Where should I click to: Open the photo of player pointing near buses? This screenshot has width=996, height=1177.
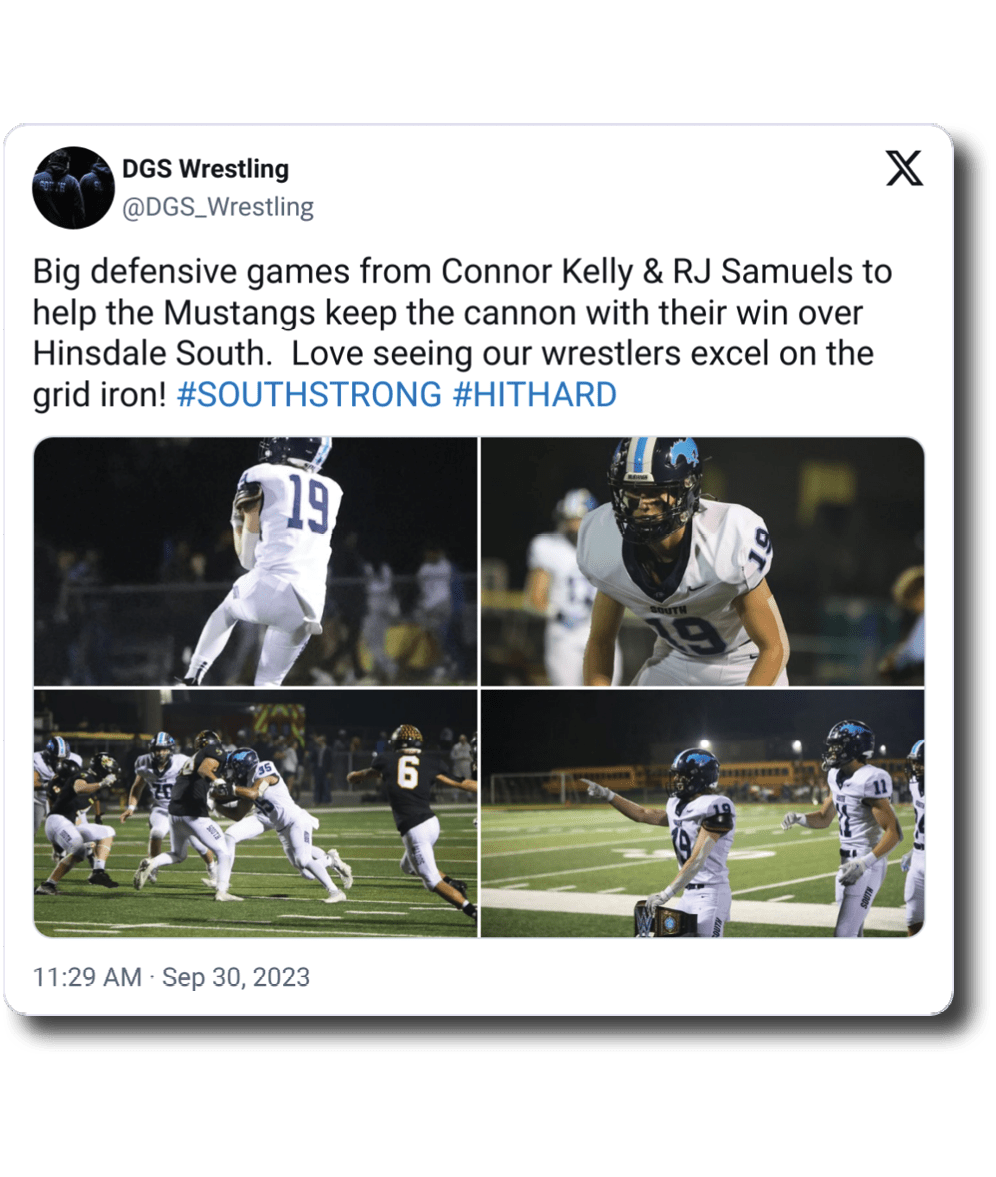[702, 813]
